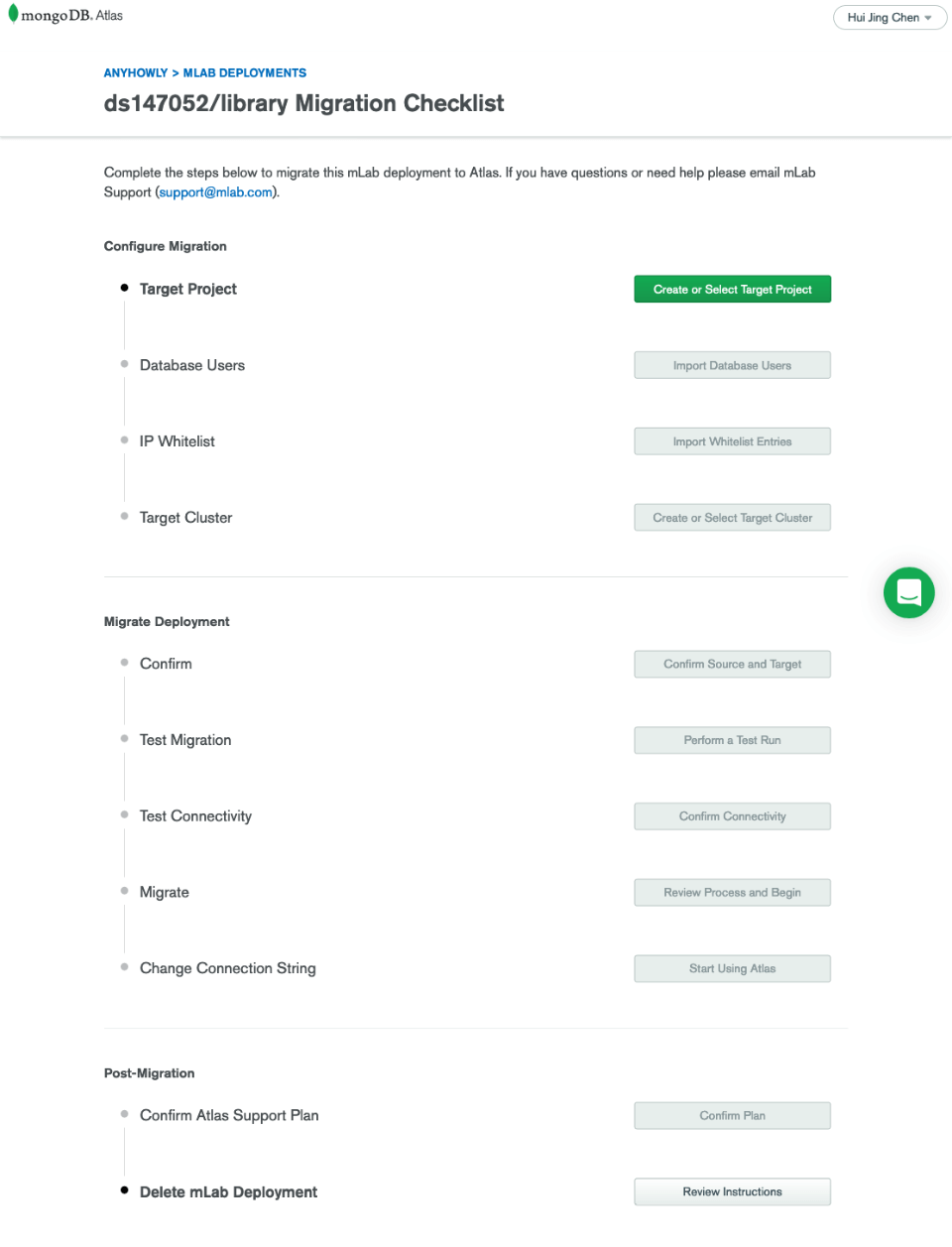Click Import Whitelist Entries button

(x=733, y=441)
